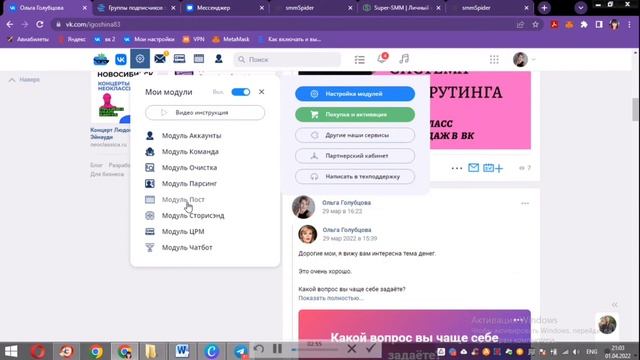Click the recorder confirm checkmark
The height and width of the screenshot is (360, 640).
371,349
